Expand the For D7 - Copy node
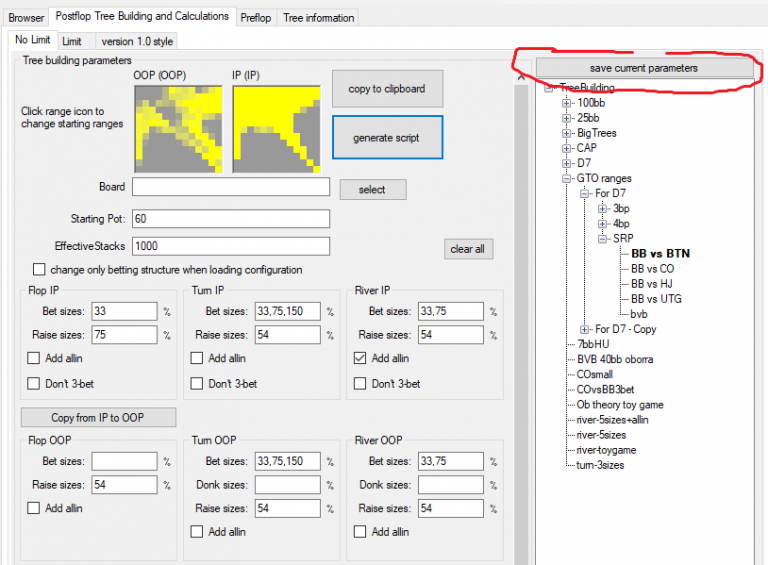The image size is (768, 565). coord(585,329)
